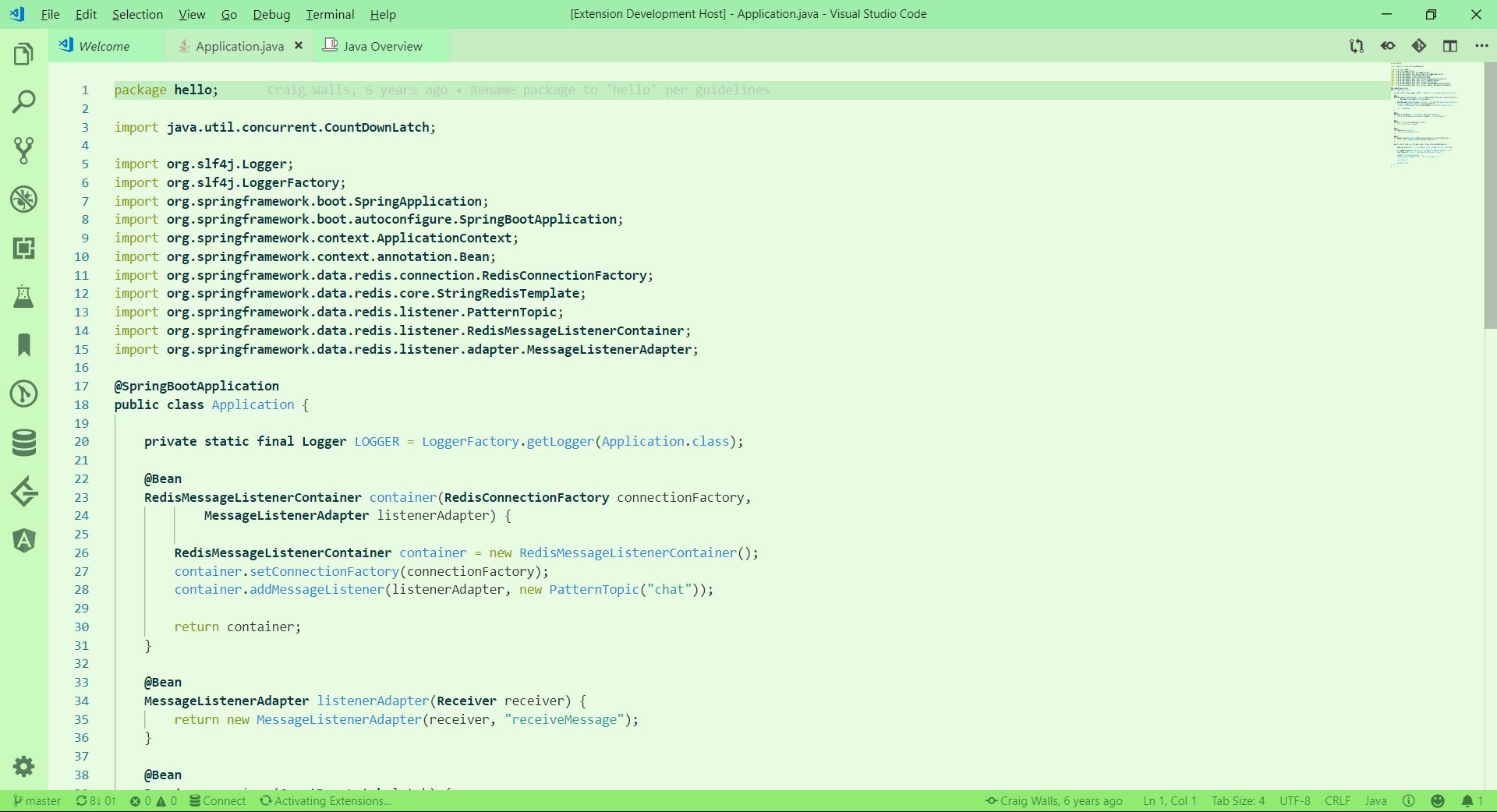This screenshot has width=1497, height=812.
Task: Open the Source Control view
Action: pyautogui.click(x=24, y=151)
